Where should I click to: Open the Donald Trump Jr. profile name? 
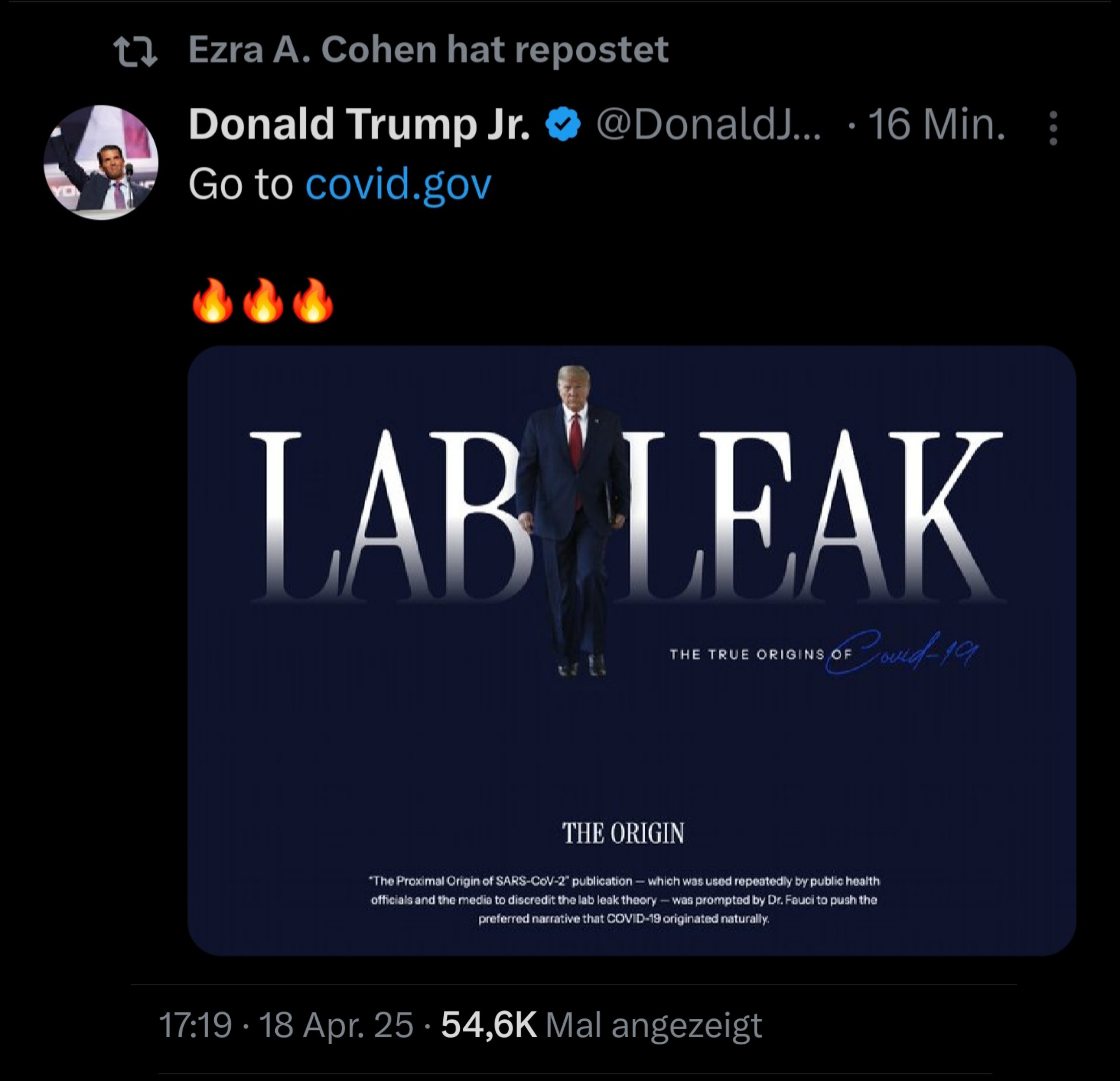tap(359, 124)
